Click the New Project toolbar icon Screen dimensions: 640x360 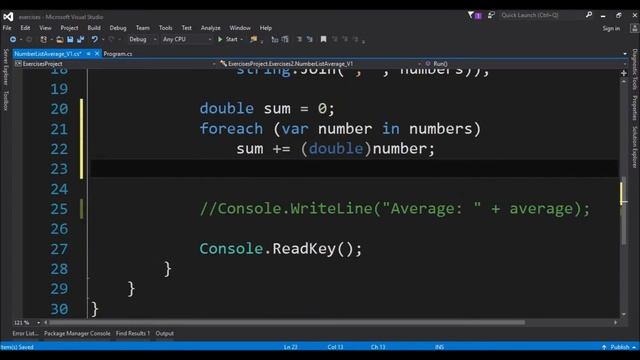point(43,39)
